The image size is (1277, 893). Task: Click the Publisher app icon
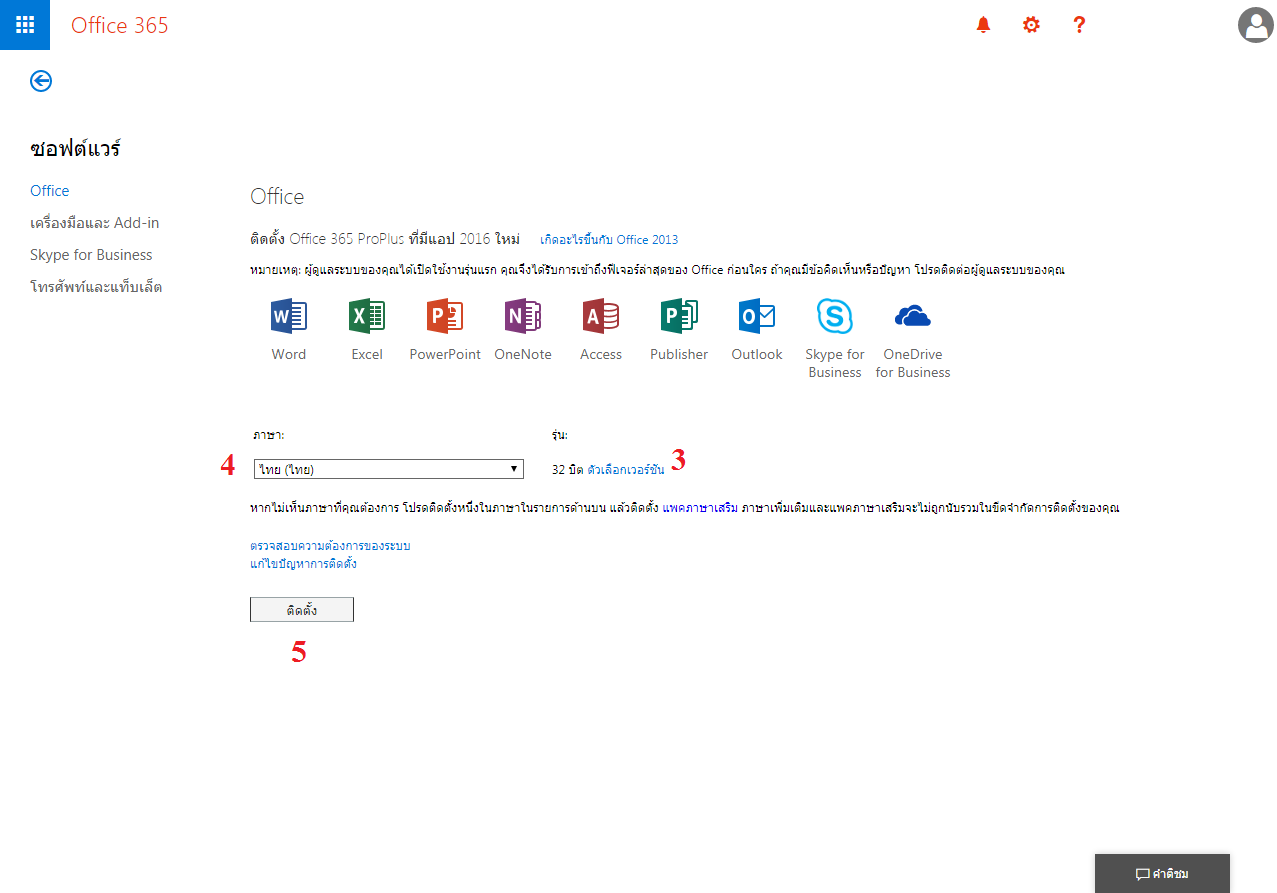click(x=679, y=317)
